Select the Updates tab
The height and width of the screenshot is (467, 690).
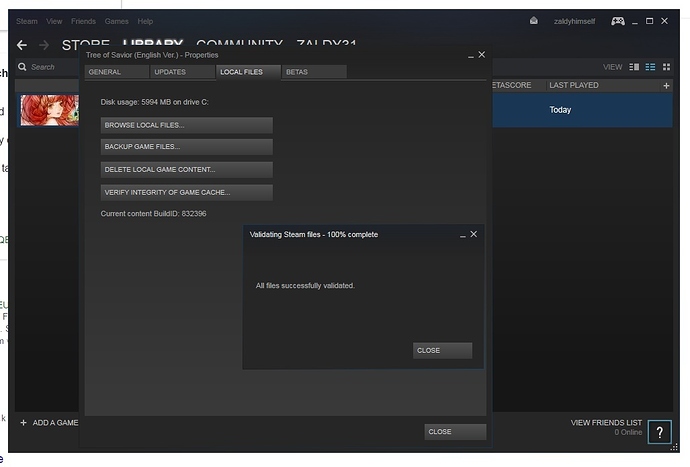pyautogui.click(x=170, y=72)
